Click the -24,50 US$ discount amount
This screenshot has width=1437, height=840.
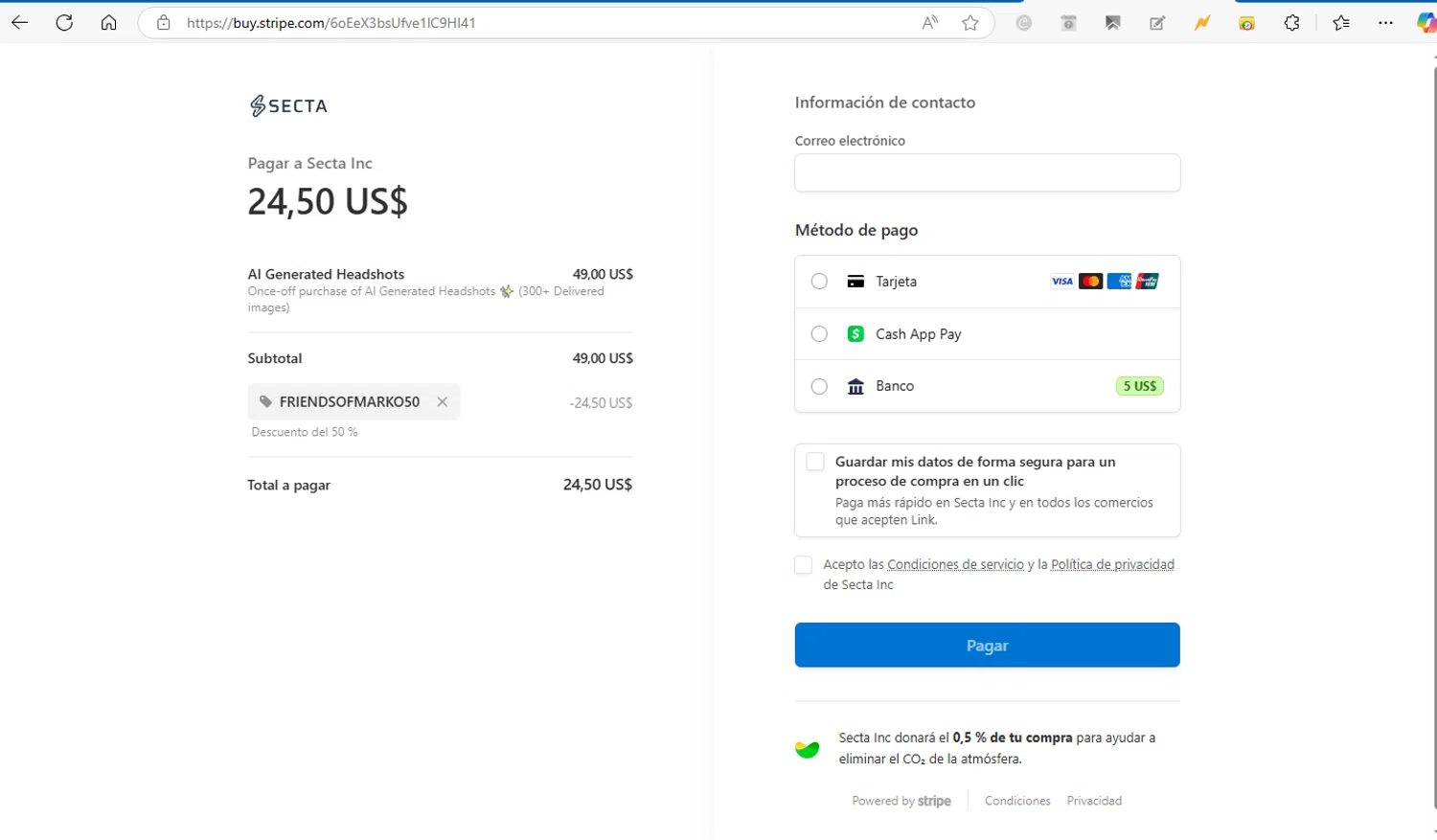tap(601, 402)
